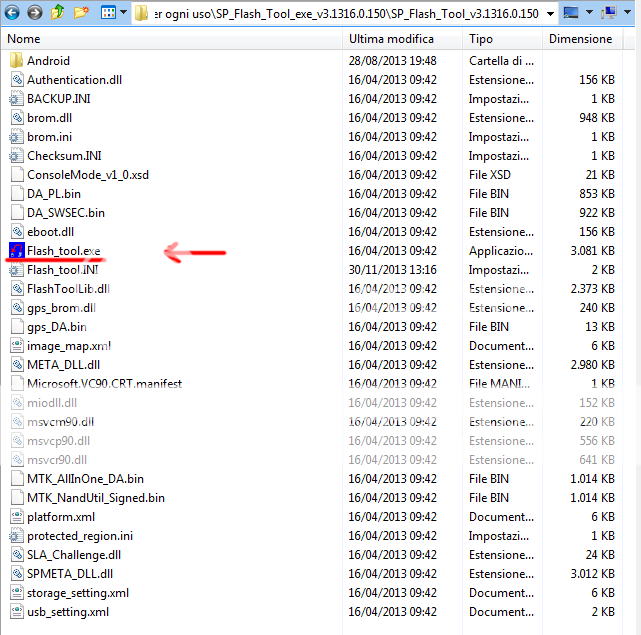Go up one folder level
Image resolution: width=641 pixels, height=635 pixels.
58,13
